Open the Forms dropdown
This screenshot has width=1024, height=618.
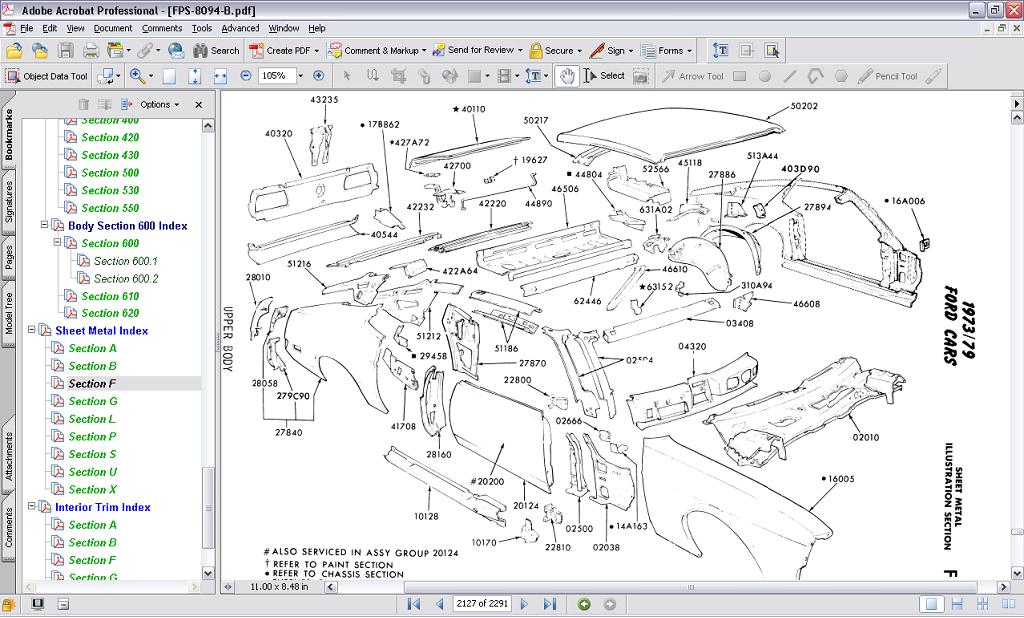pos(665,50)
